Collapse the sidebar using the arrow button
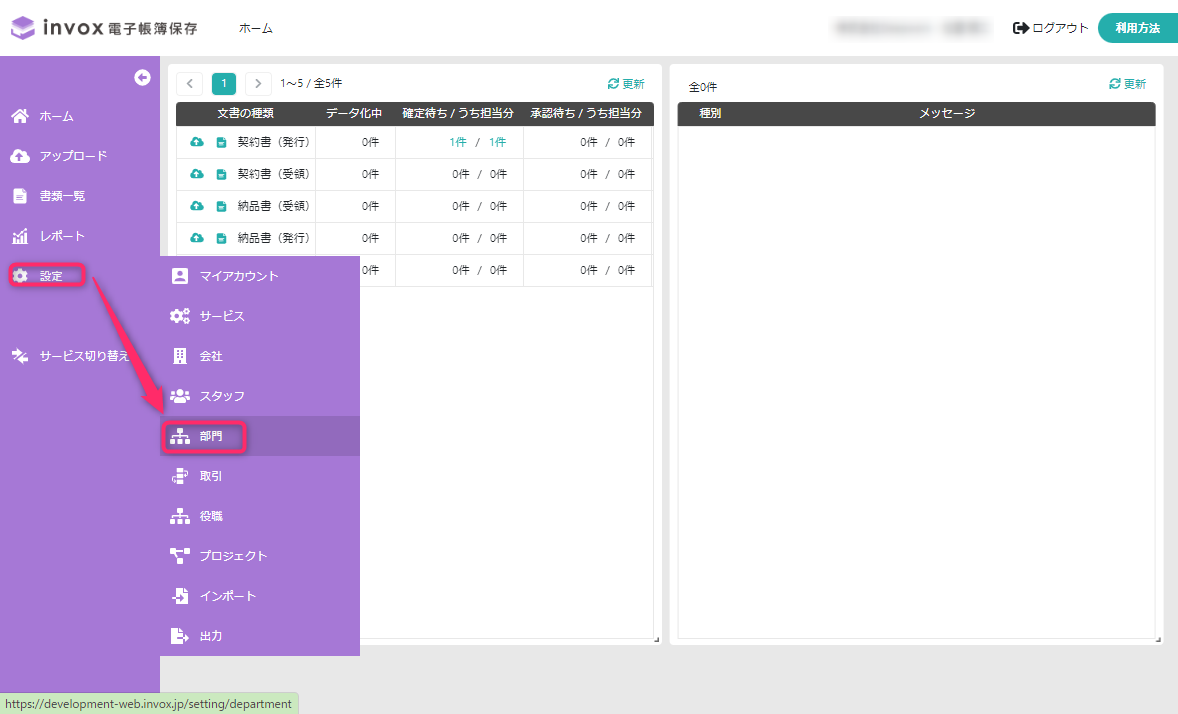 [x=142, y=77]
